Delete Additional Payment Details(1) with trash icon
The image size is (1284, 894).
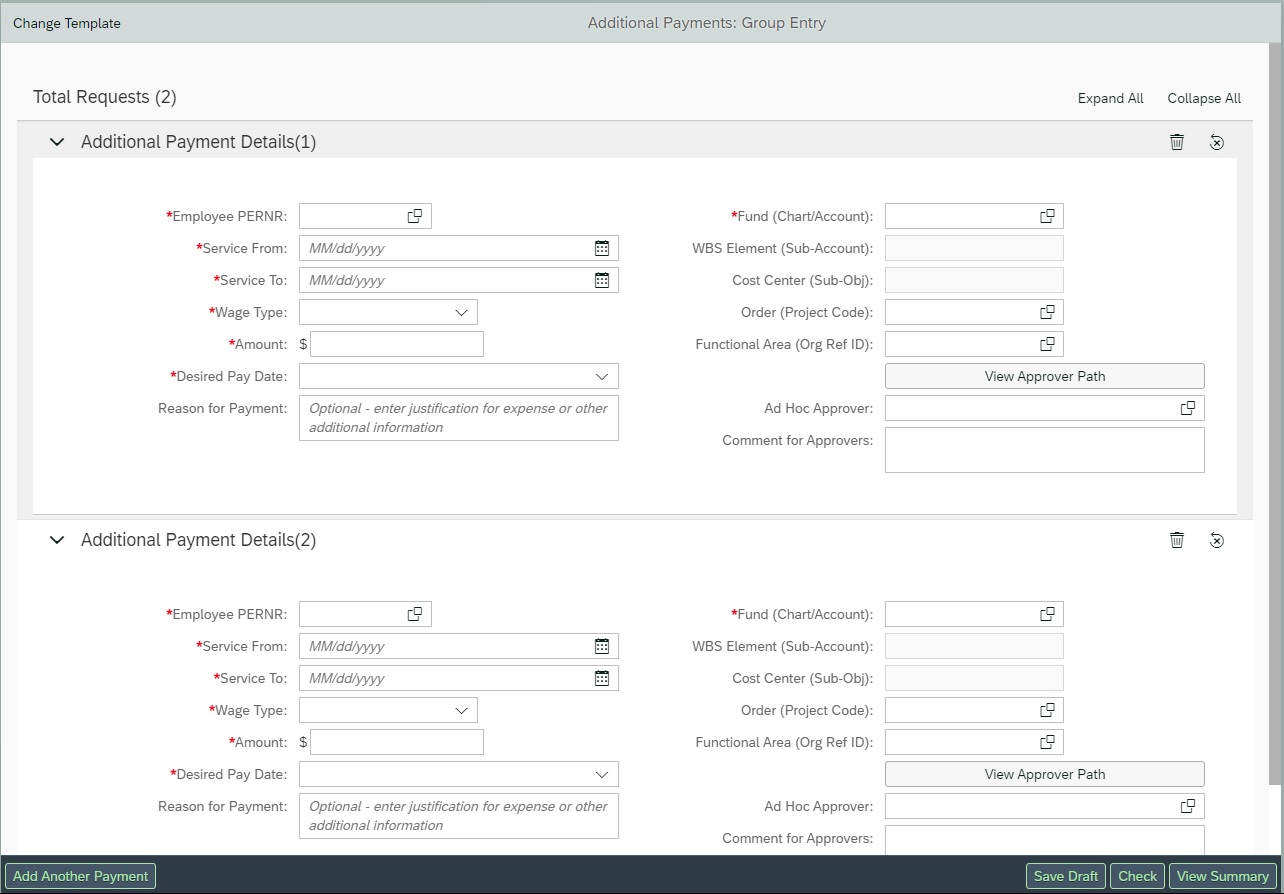point(1177,142)
